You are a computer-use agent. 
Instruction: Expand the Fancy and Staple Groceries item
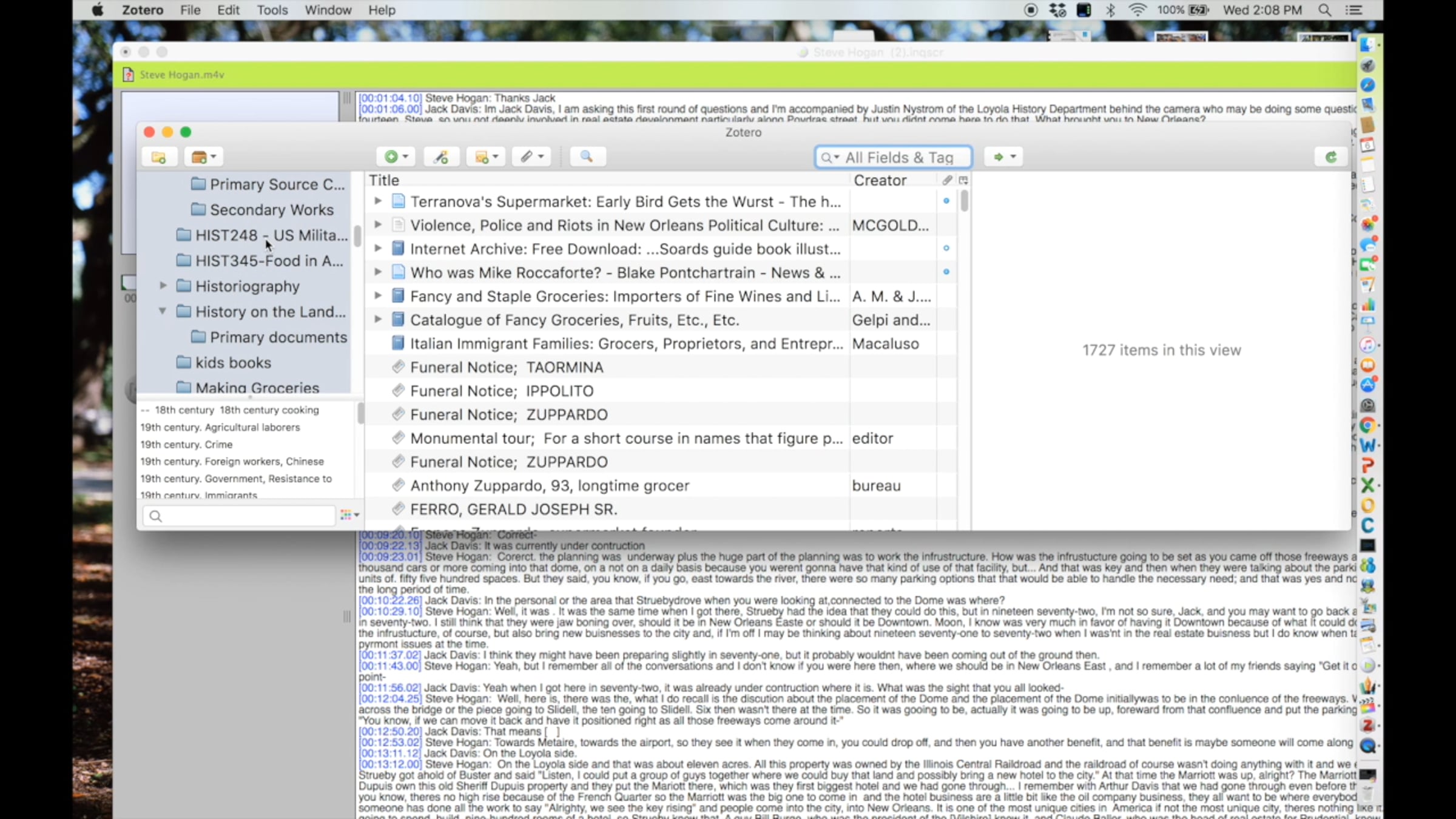pyautogui.click(x=377, y=295)
